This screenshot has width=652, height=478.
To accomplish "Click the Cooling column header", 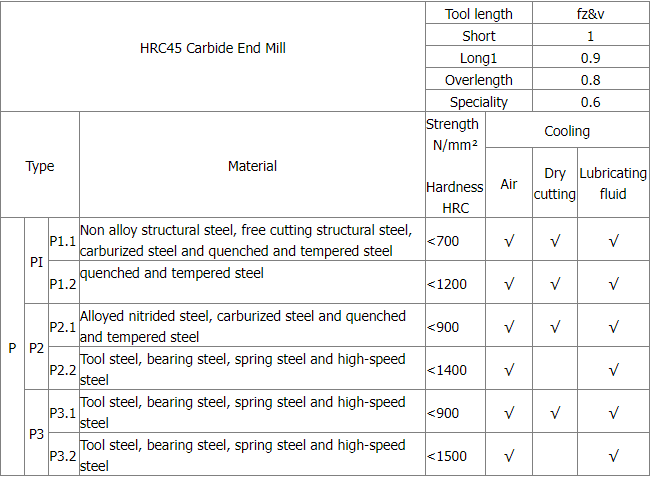I will 567,131.
